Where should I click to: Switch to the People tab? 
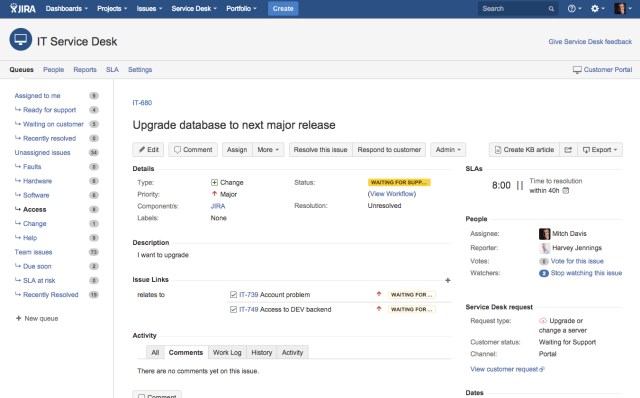[x=53, y=70]
